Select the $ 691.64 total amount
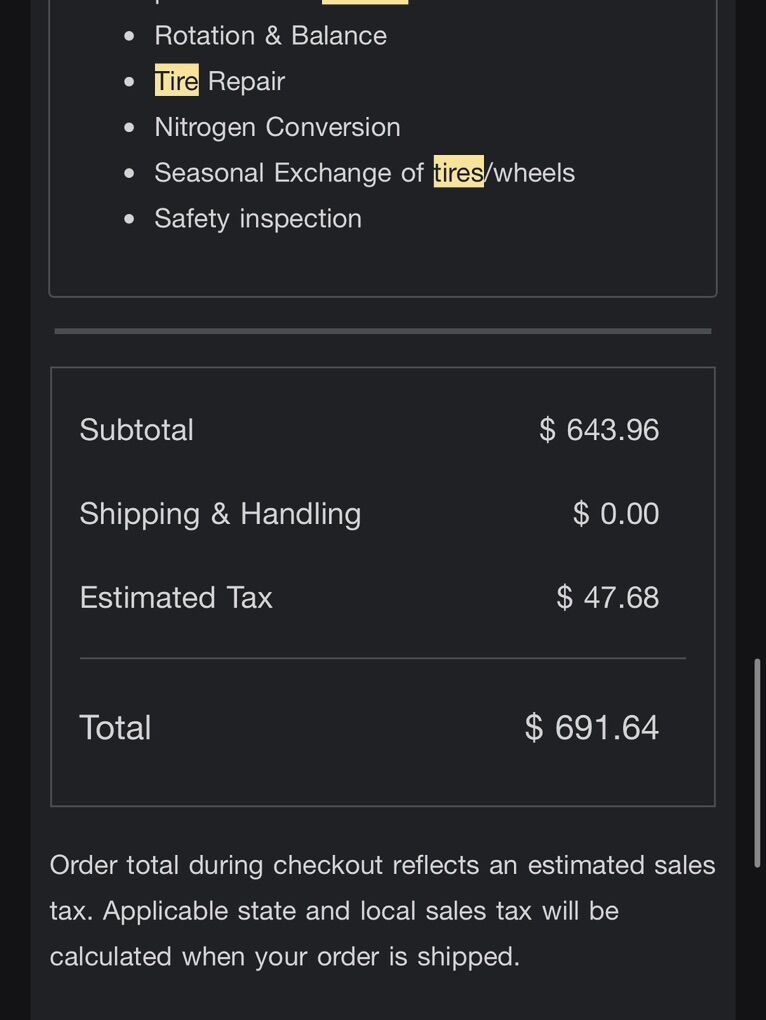The image size is (766, 1020). [x=592, y=727]
